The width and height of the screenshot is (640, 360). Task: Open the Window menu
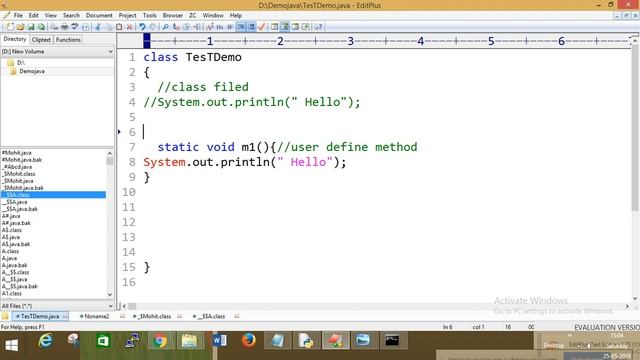tap(213, 16)
